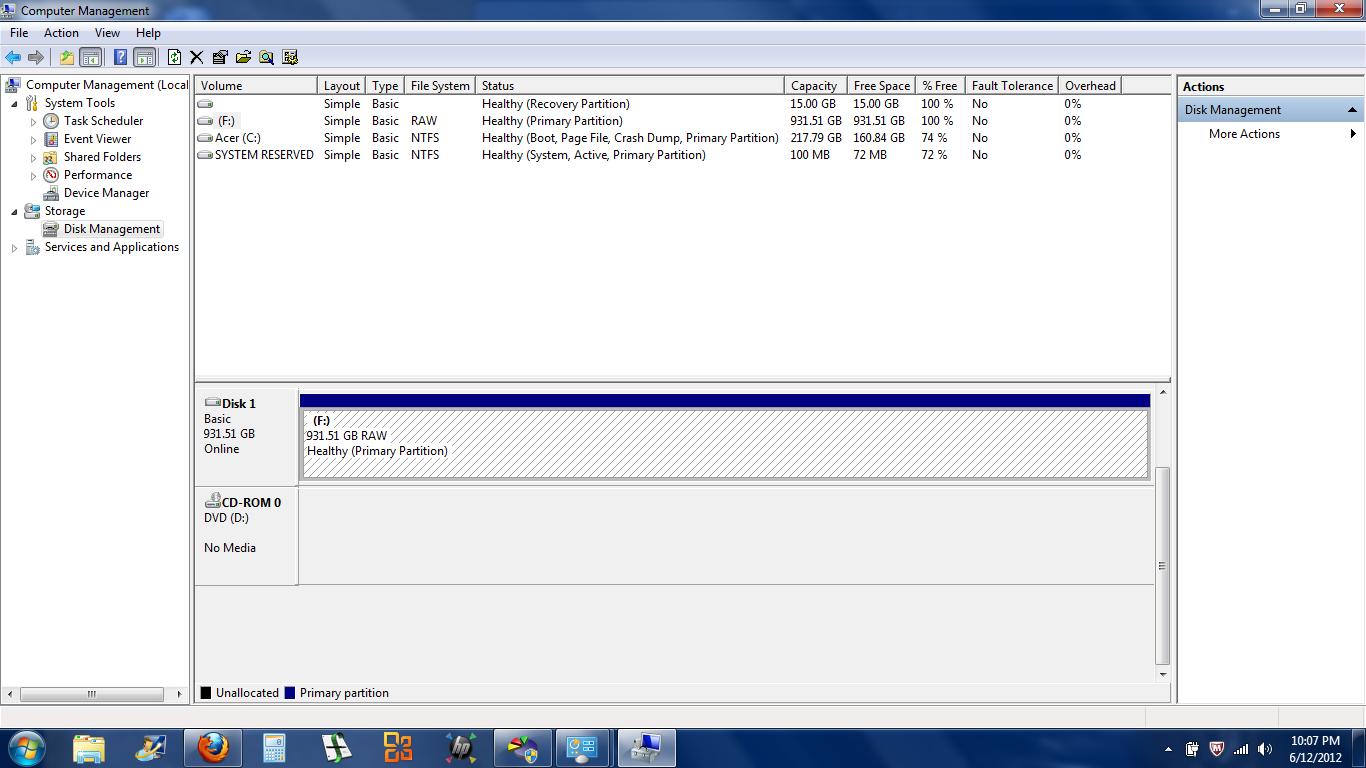Open Microsoft Office from the taskbar
The height and width of the screenshot is (768, 1366).
tap(398, 748)
